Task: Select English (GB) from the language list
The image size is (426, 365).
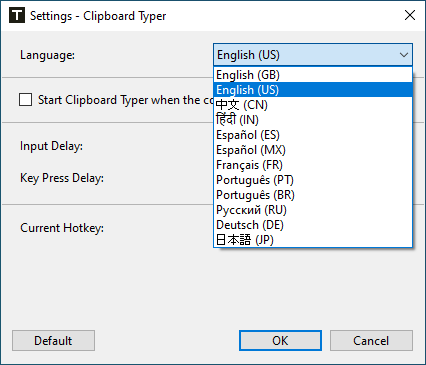Action: tap(313, 75)
